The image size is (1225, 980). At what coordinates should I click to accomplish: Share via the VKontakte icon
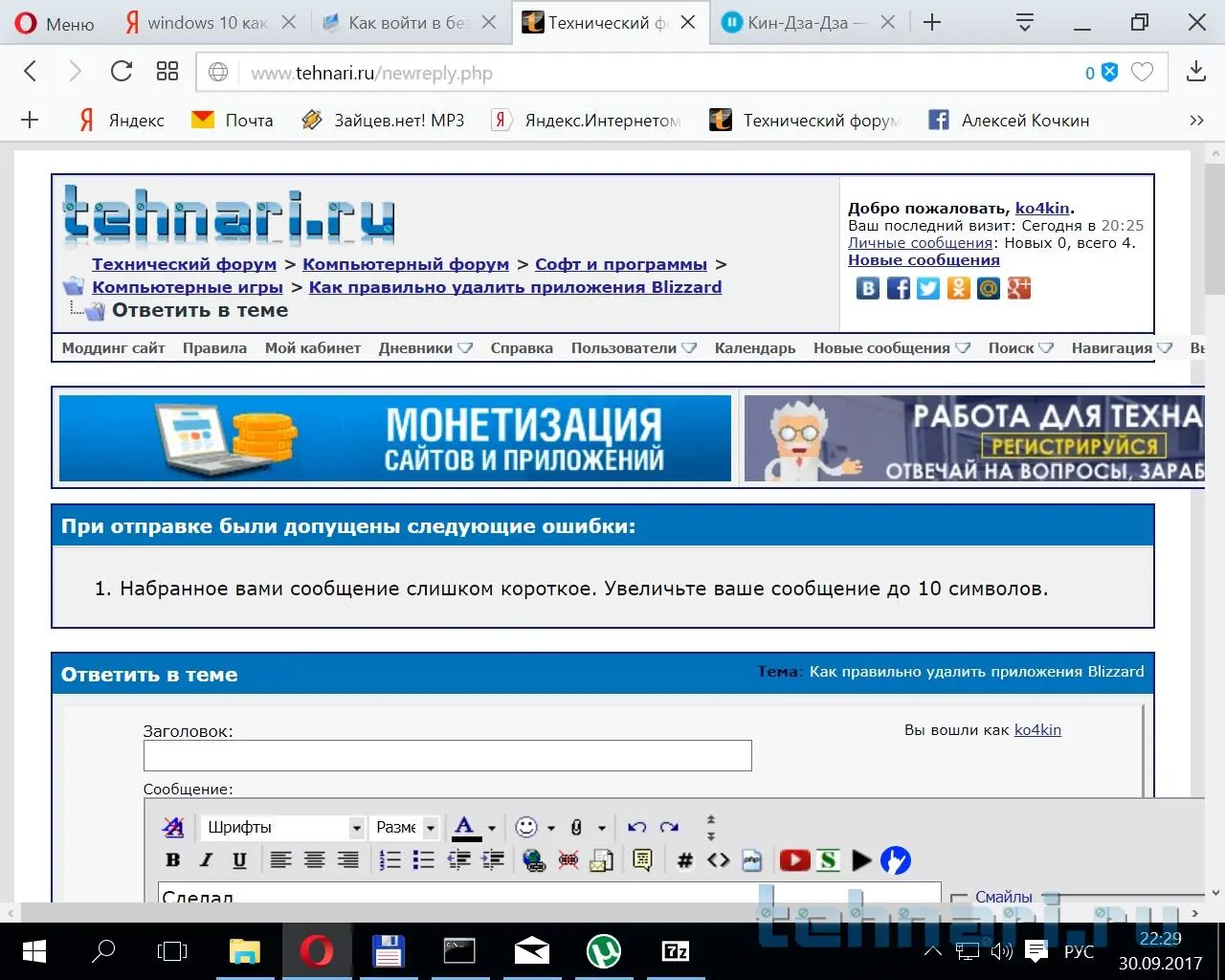coord(867,288)
